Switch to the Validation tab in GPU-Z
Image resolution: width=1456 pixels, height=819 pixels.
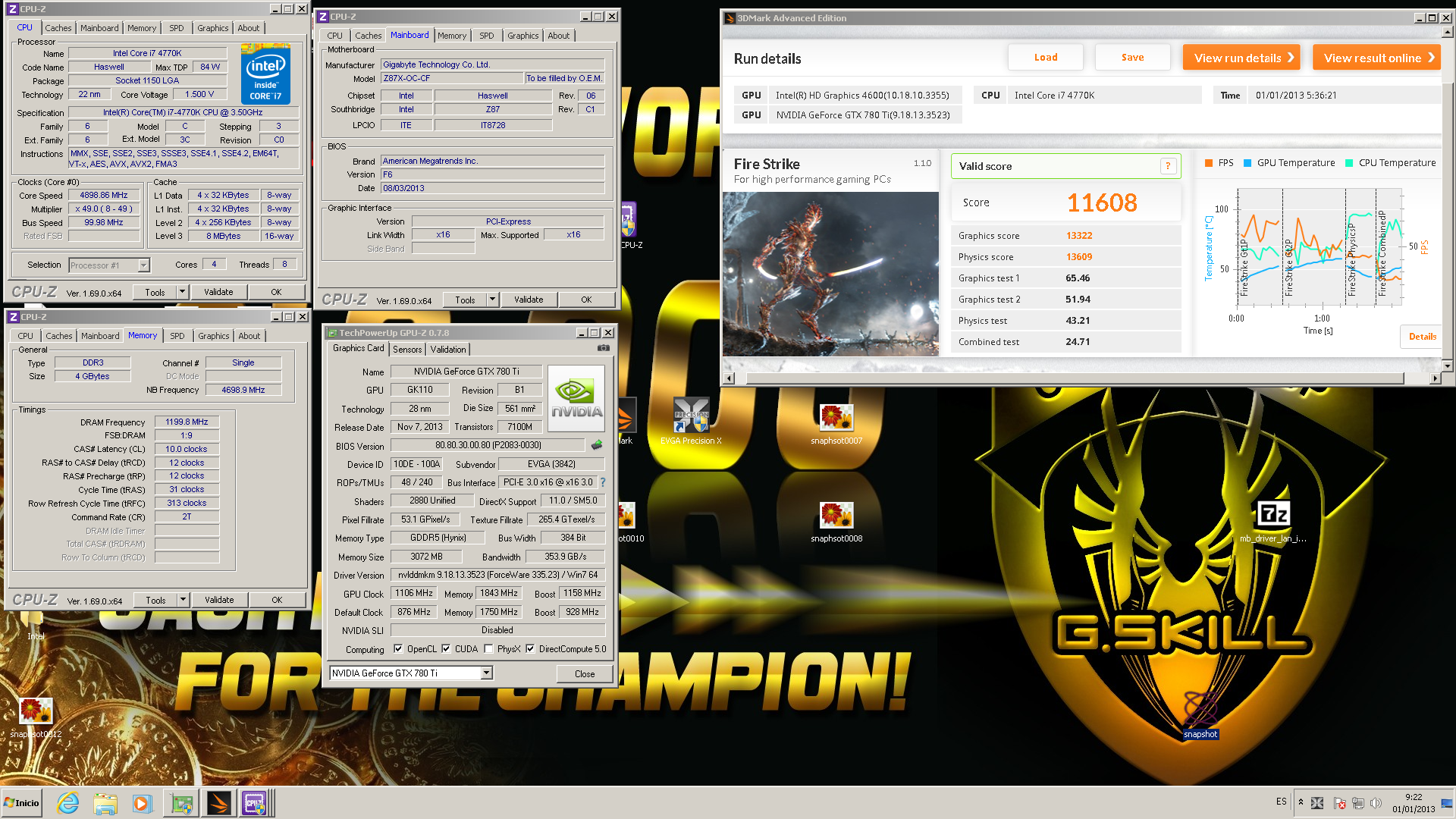[x=448, y=350]
